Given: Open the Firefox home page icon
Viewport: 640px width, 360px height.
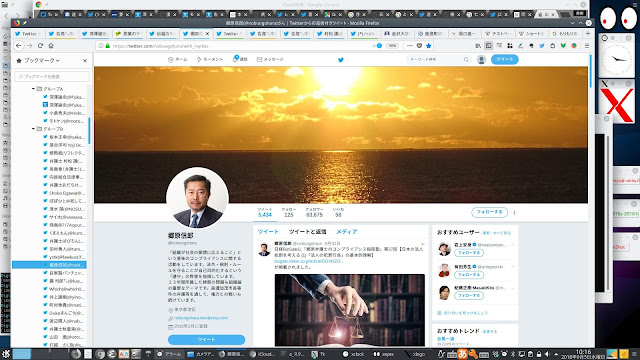Looking at the screenshot, I should [x=51, y=46].
